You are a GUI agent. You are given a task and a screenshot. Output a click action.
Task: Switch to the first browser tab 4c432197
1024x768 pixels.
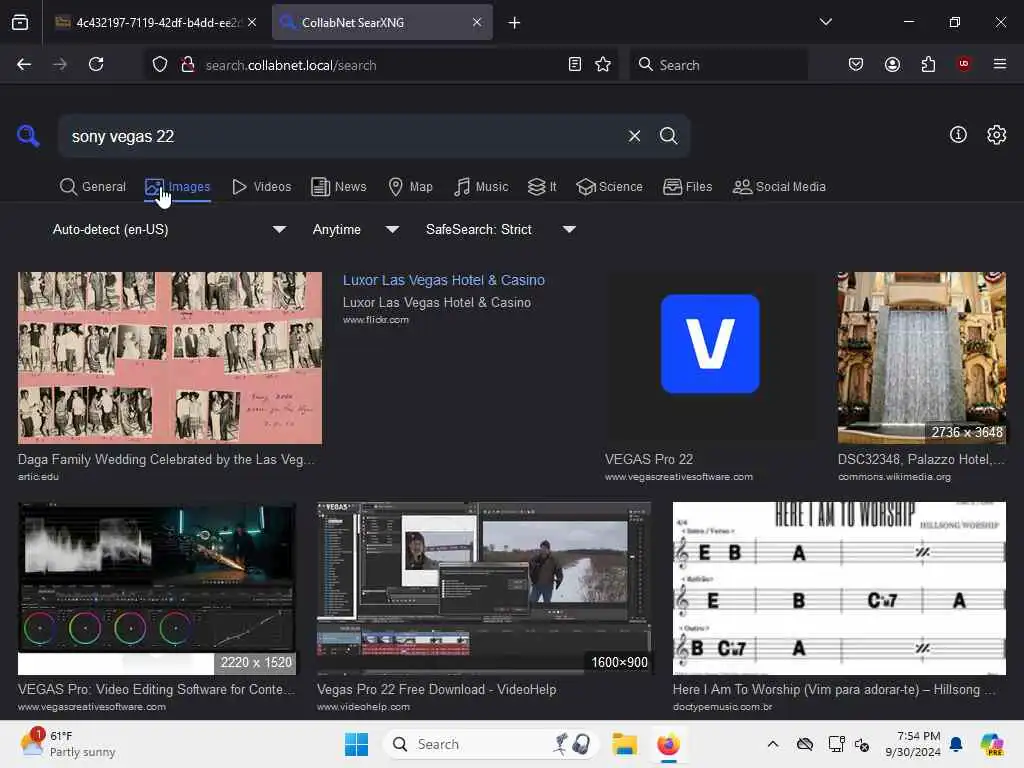[x=155, y=23]
